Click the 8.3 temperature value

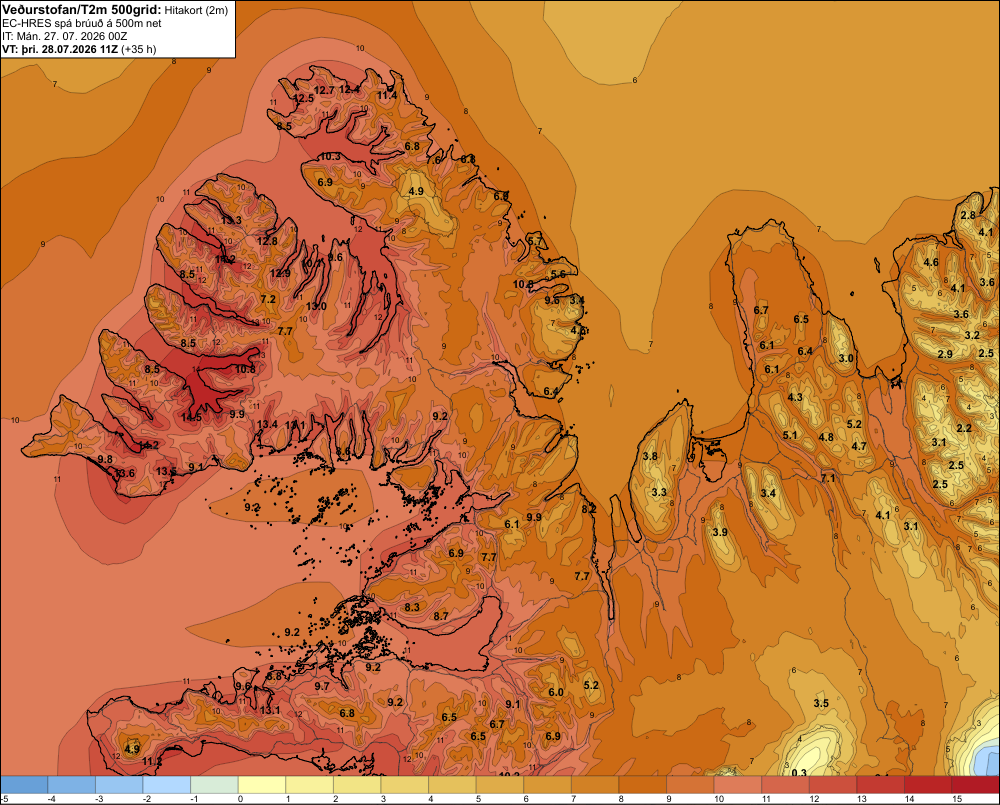point(412,607)
